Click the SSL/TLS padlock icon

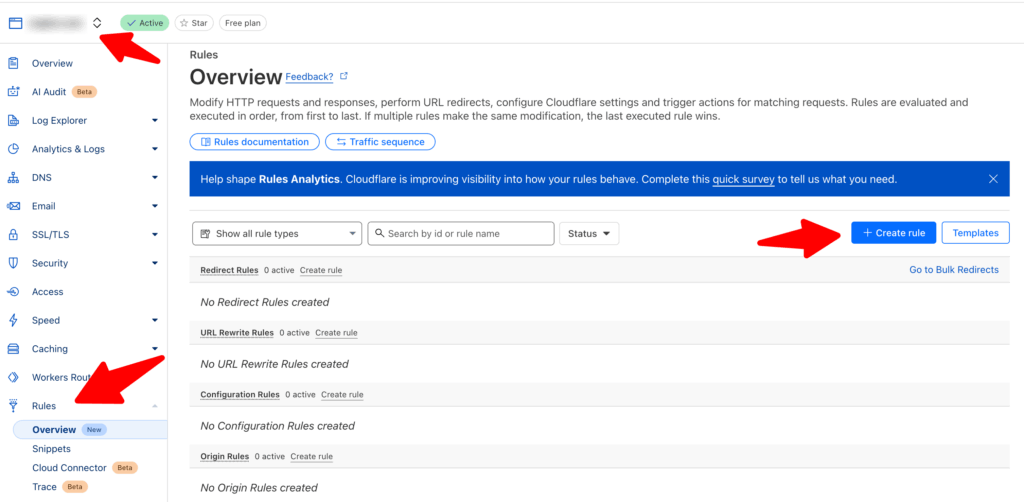(12, 234)
